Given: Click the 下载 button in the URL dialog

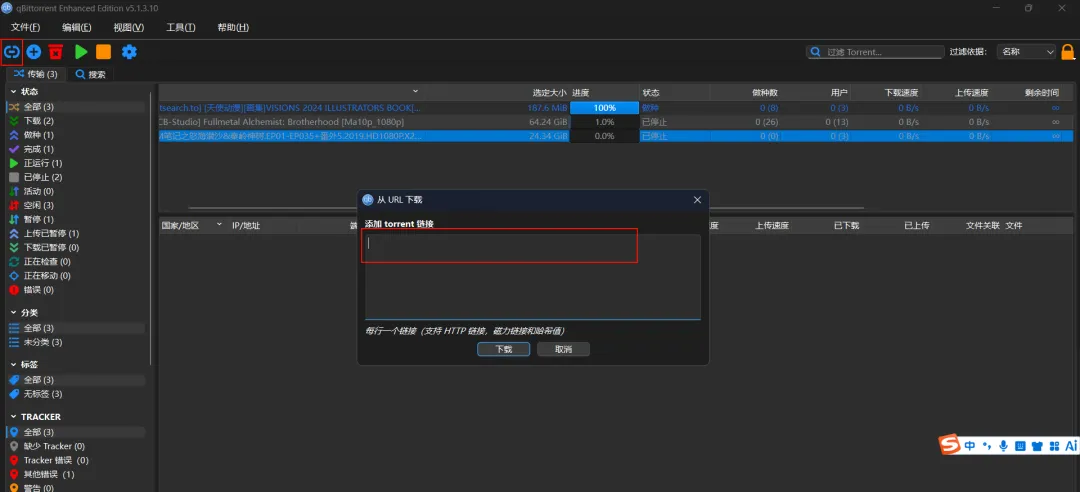Looking at the screenshot, I should pos(503,349).
